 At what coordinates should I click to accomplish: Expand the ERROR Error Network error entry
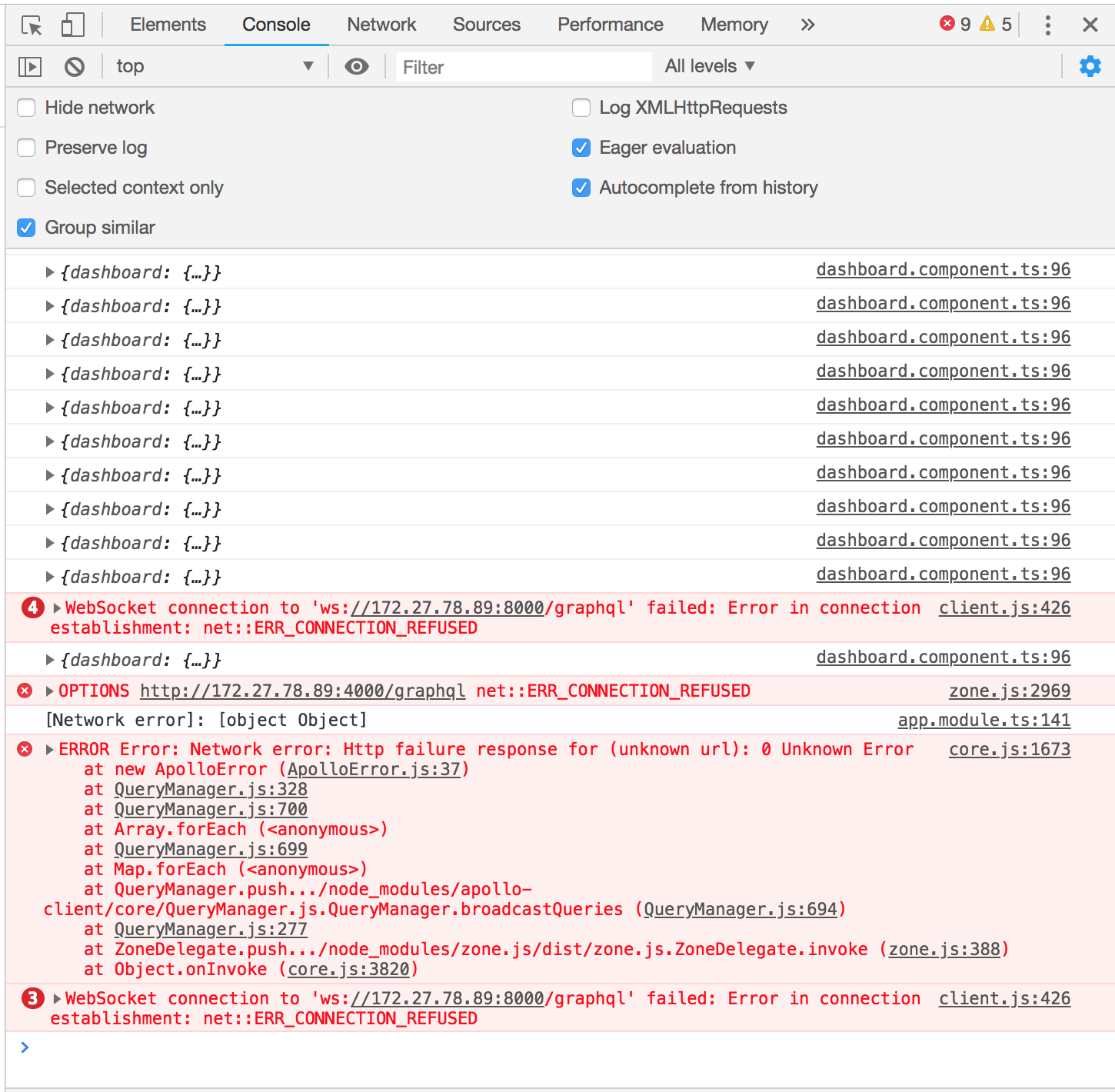click(x=50, y=749)
